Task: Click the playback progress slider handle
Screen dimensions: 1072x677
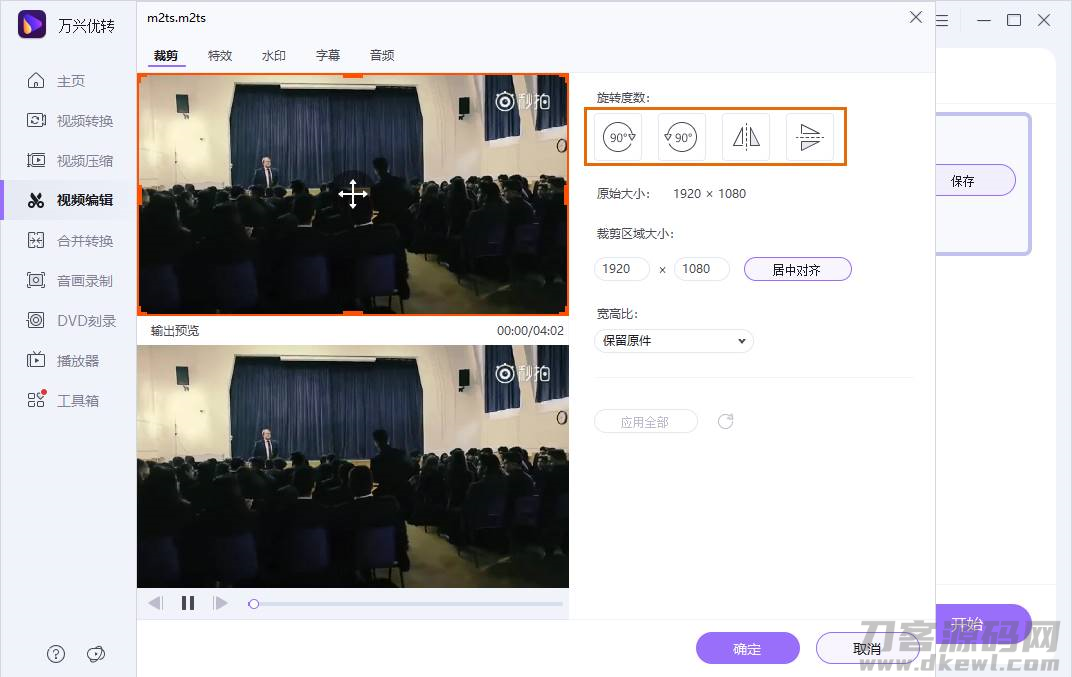Action: click(x=254, y=604)
